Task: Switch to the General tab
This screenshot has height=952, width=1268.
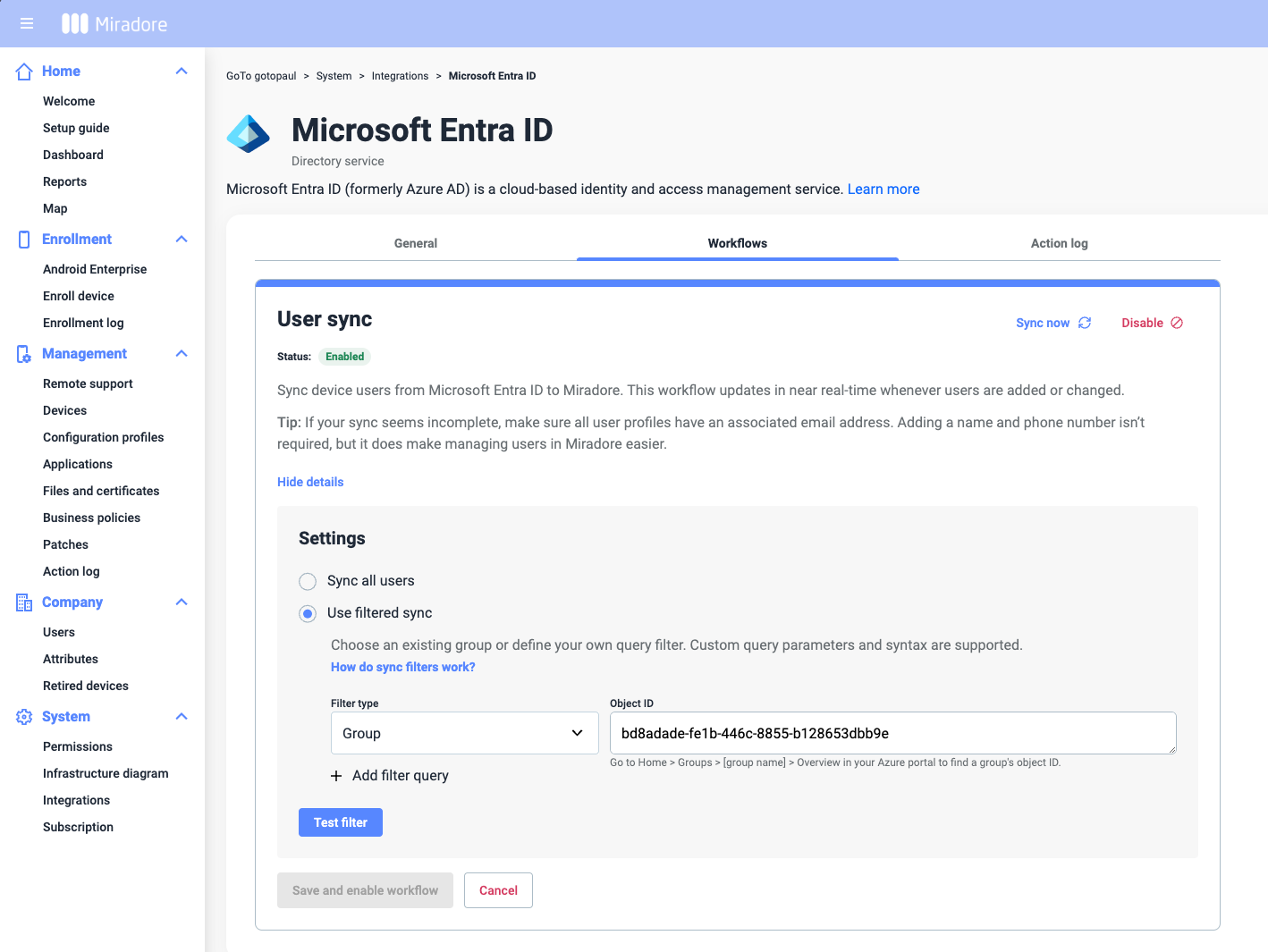Action: (x=416, y=243)
